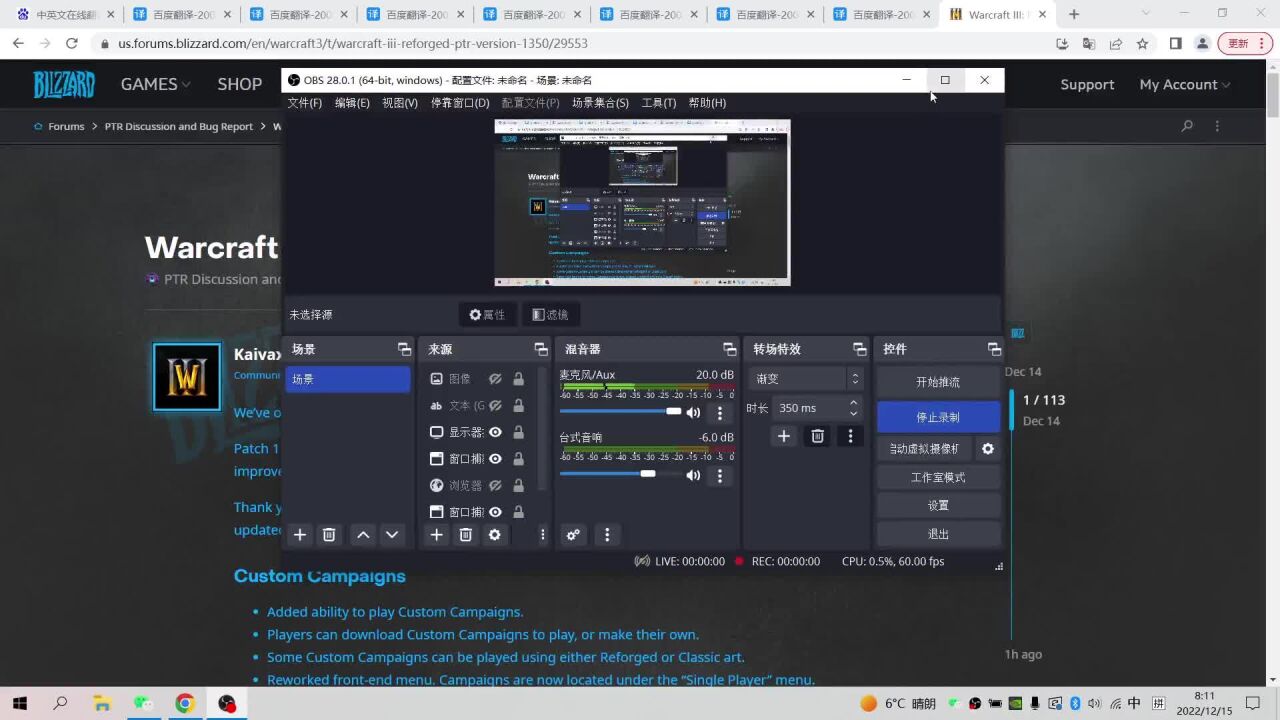Click the 停止录制 button
1280x720 pixels.
click(x=938, y=417)
